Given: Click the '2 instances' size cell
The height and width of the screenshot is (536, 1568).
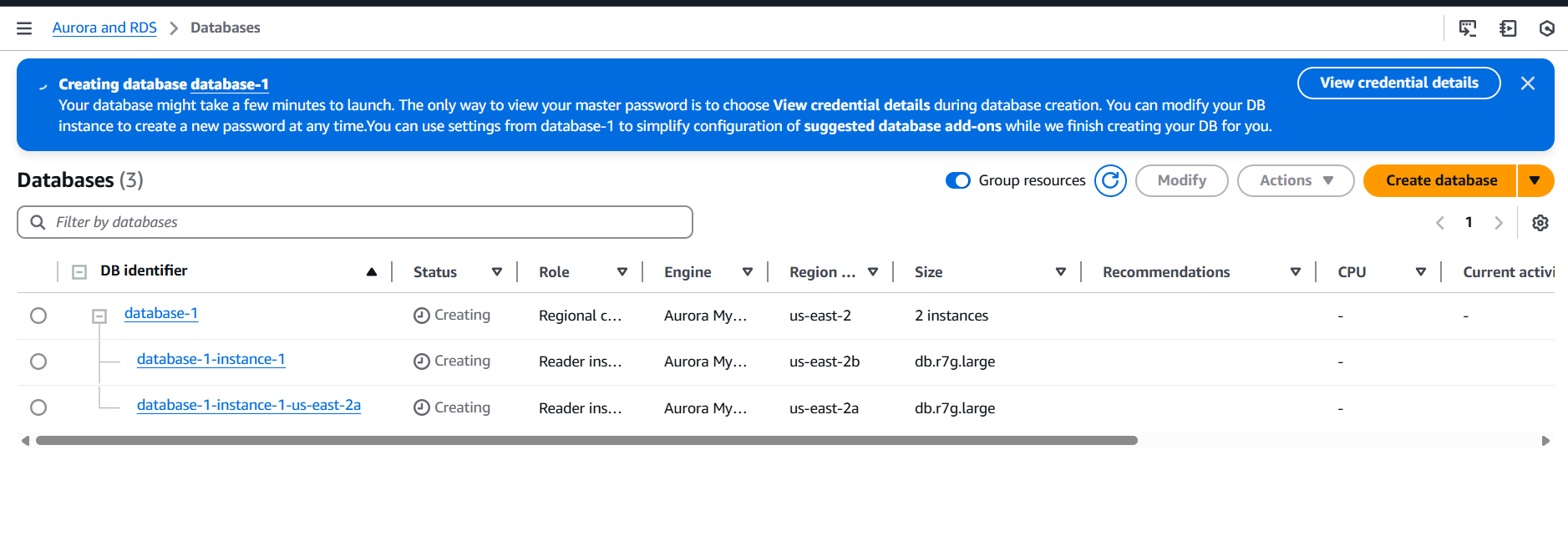Looking at the screenshot, I should pyautogui.click(x=951, y=316).
